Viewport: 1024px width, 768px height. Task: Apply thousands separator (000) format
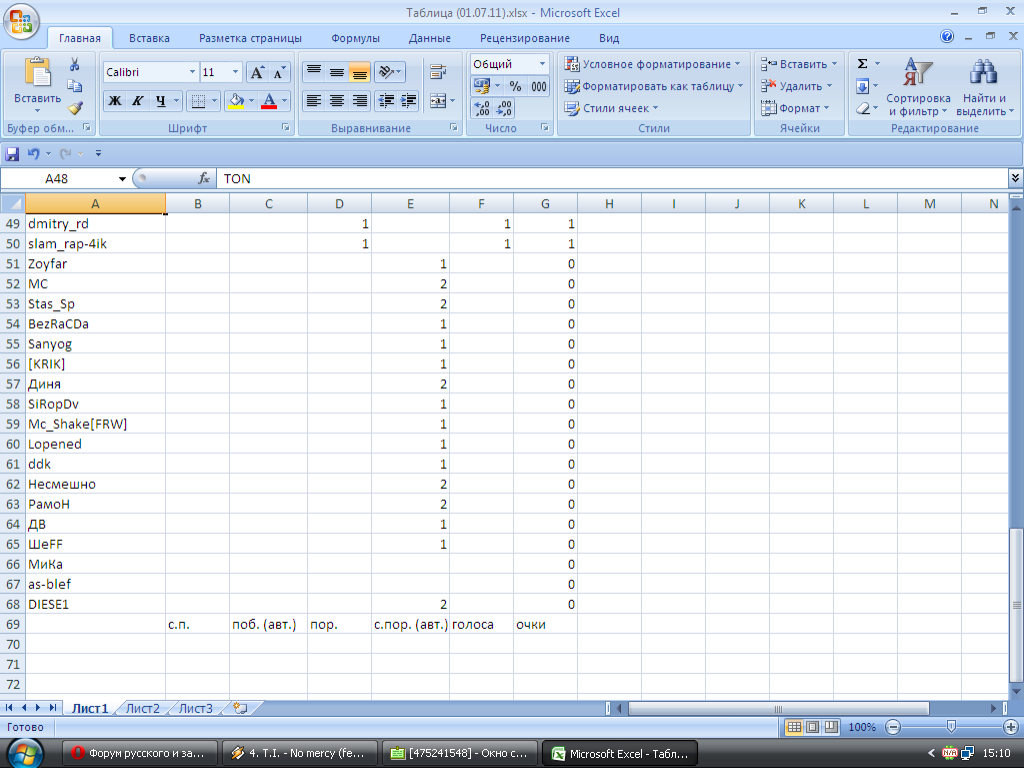pos(539,86)
